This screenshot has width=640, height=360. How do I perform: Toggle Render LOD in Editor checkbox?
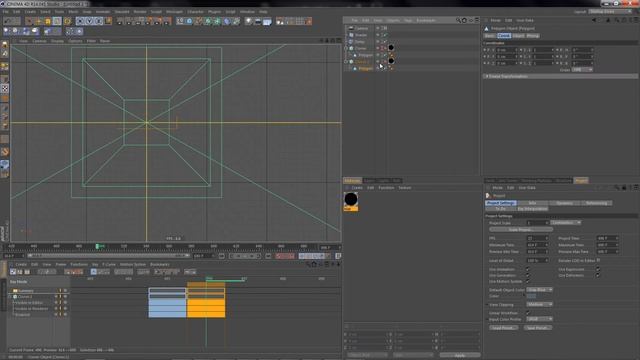point(598,260)
